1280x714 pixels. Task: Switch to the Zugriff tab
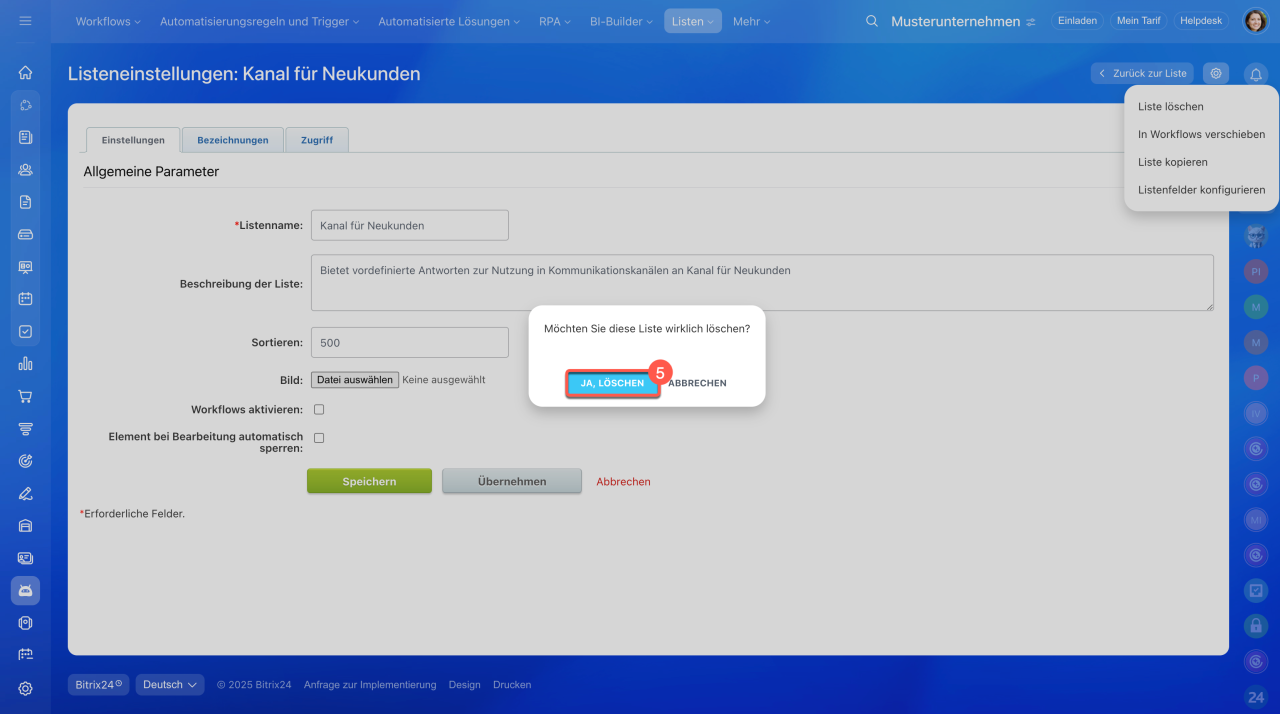(317, 140)
